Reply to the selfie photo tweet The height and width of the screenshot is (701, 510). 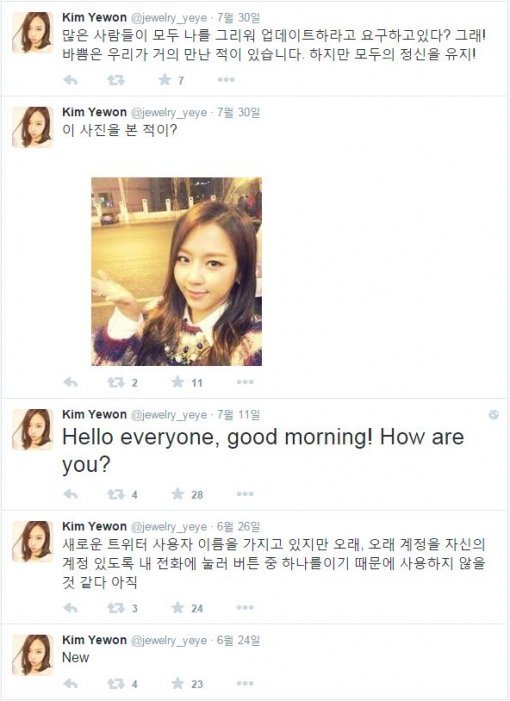pyautogui.click(x=71, y=382)
